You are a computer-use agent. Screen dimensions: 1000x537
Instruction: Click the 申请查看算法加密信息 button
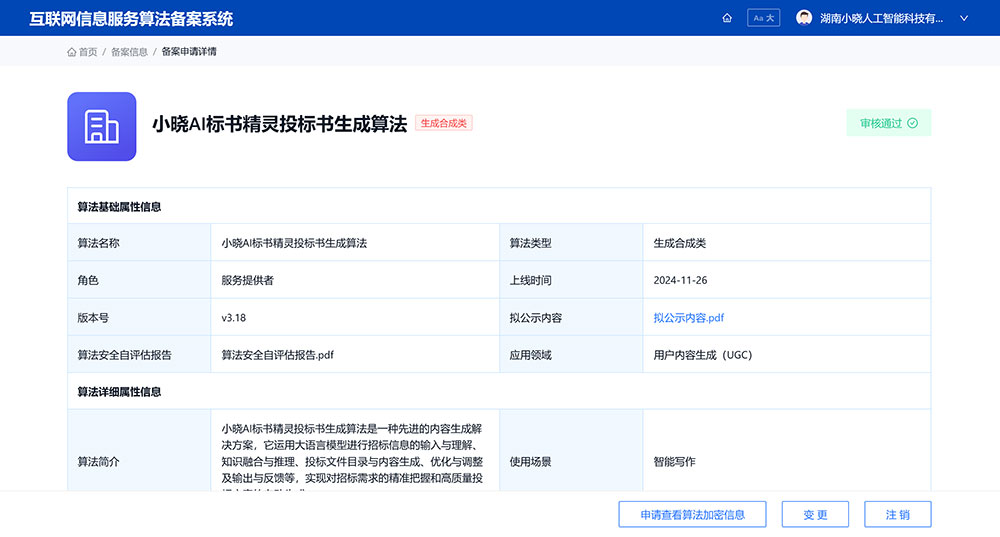(692, 515)
